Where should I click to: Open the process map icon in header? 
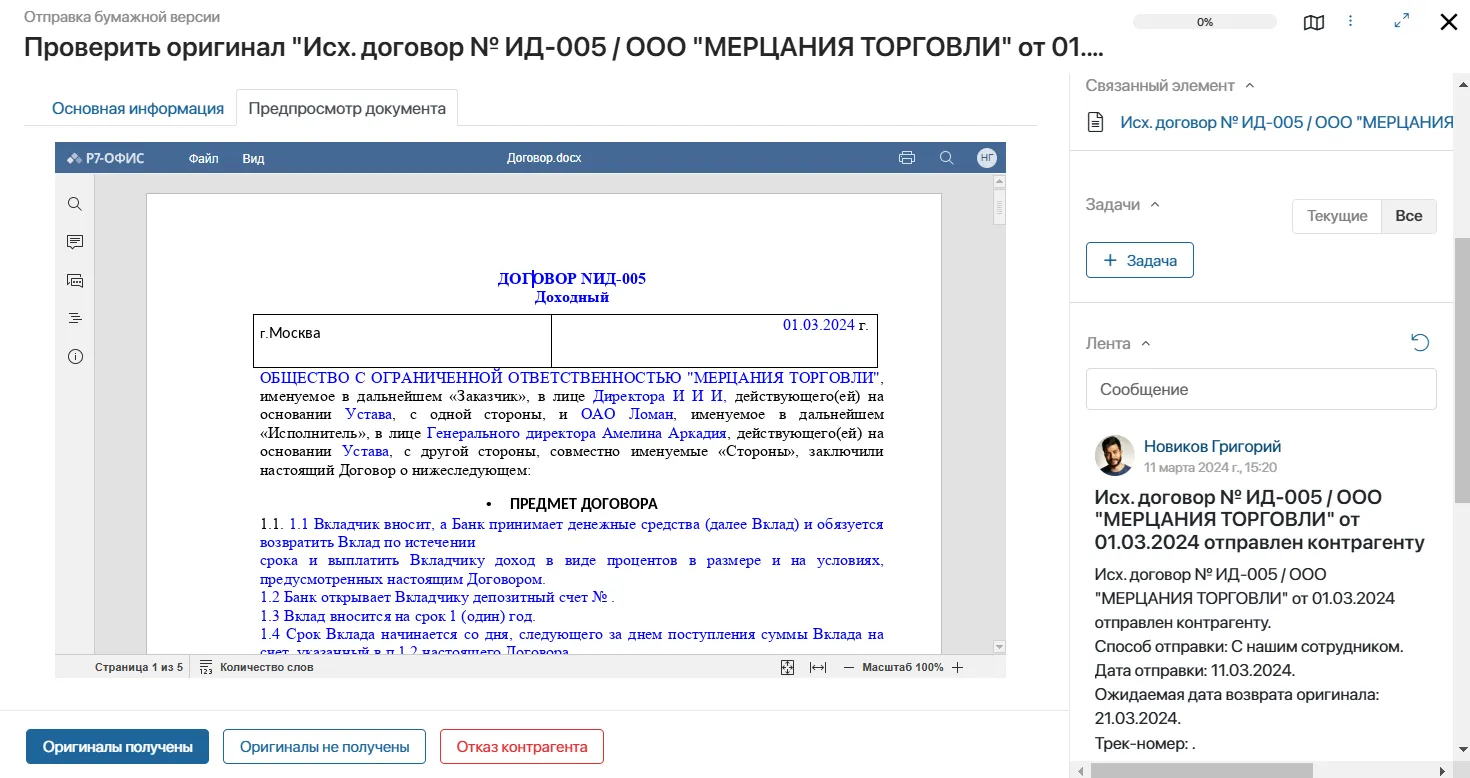pyautogui.click(x=1313, y=22)
